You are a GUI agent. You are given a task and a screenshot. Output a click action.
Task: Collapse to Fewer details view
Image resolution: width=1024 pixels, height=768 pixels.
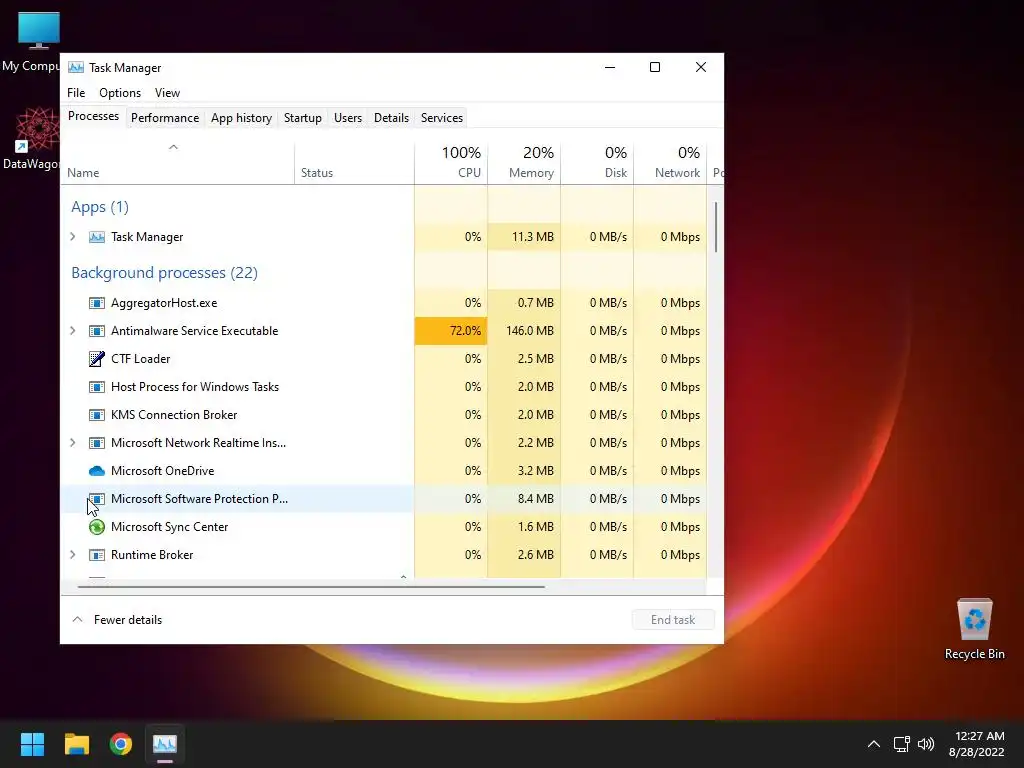117,620
